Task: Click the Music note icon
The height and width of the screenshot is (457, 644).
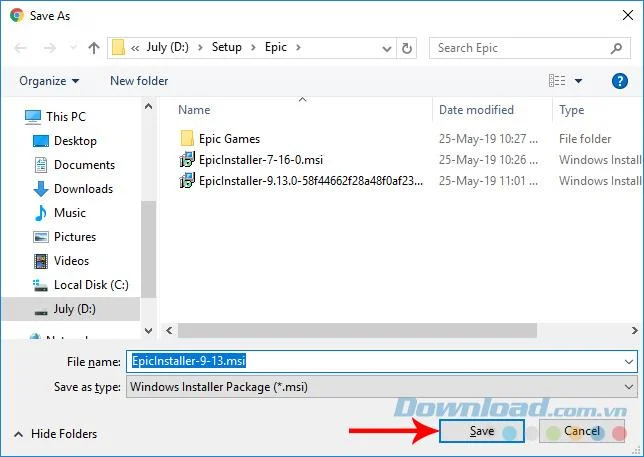Action: [40, 213]
